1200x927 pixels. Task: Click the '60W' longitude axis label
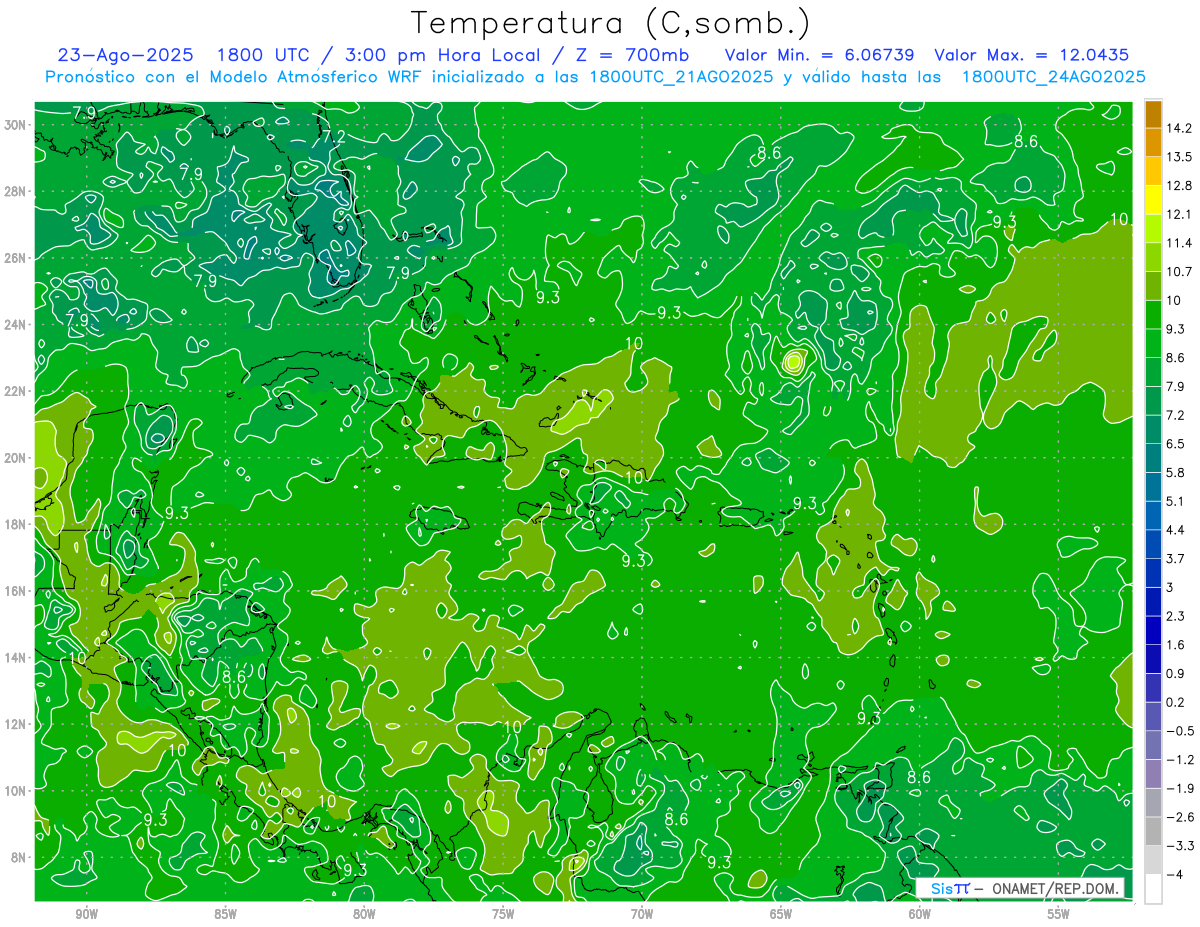pyautogui.click(x=920, y=914)
